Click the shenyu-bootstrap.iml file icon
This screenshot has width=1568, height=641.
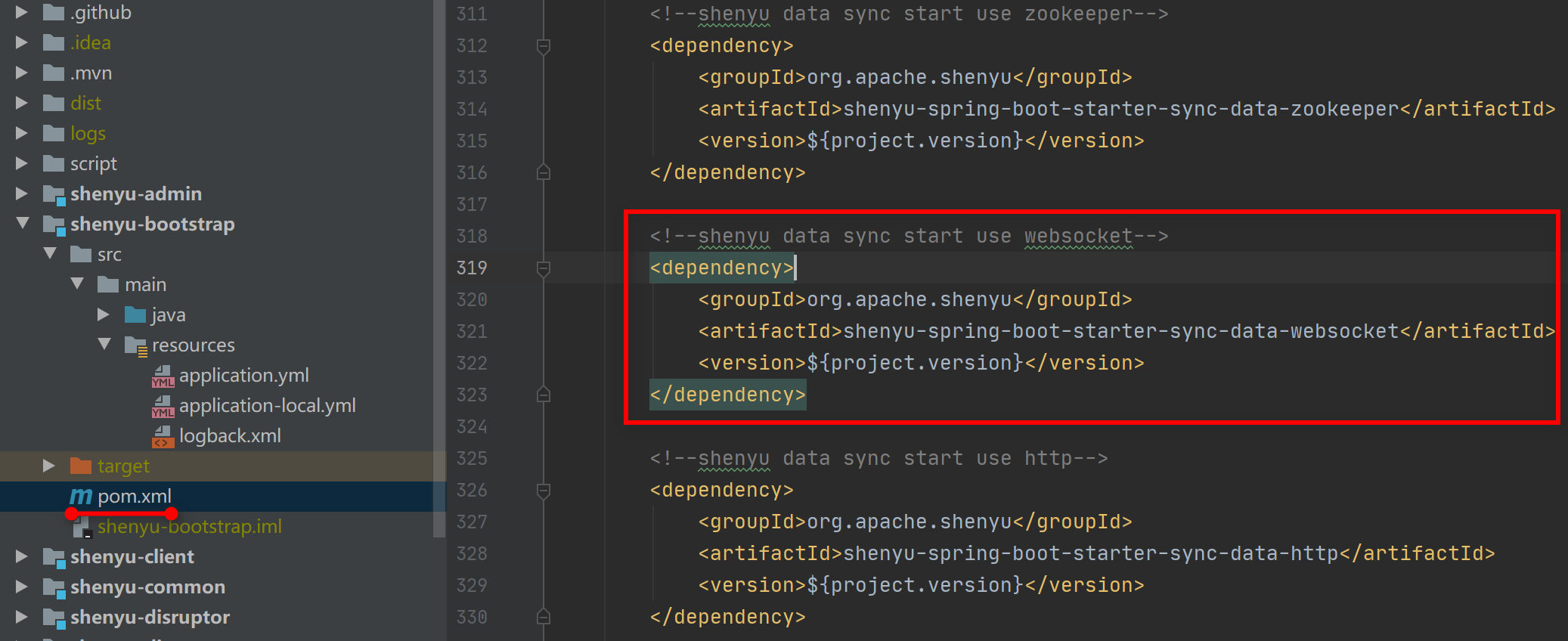pos(82,527)
